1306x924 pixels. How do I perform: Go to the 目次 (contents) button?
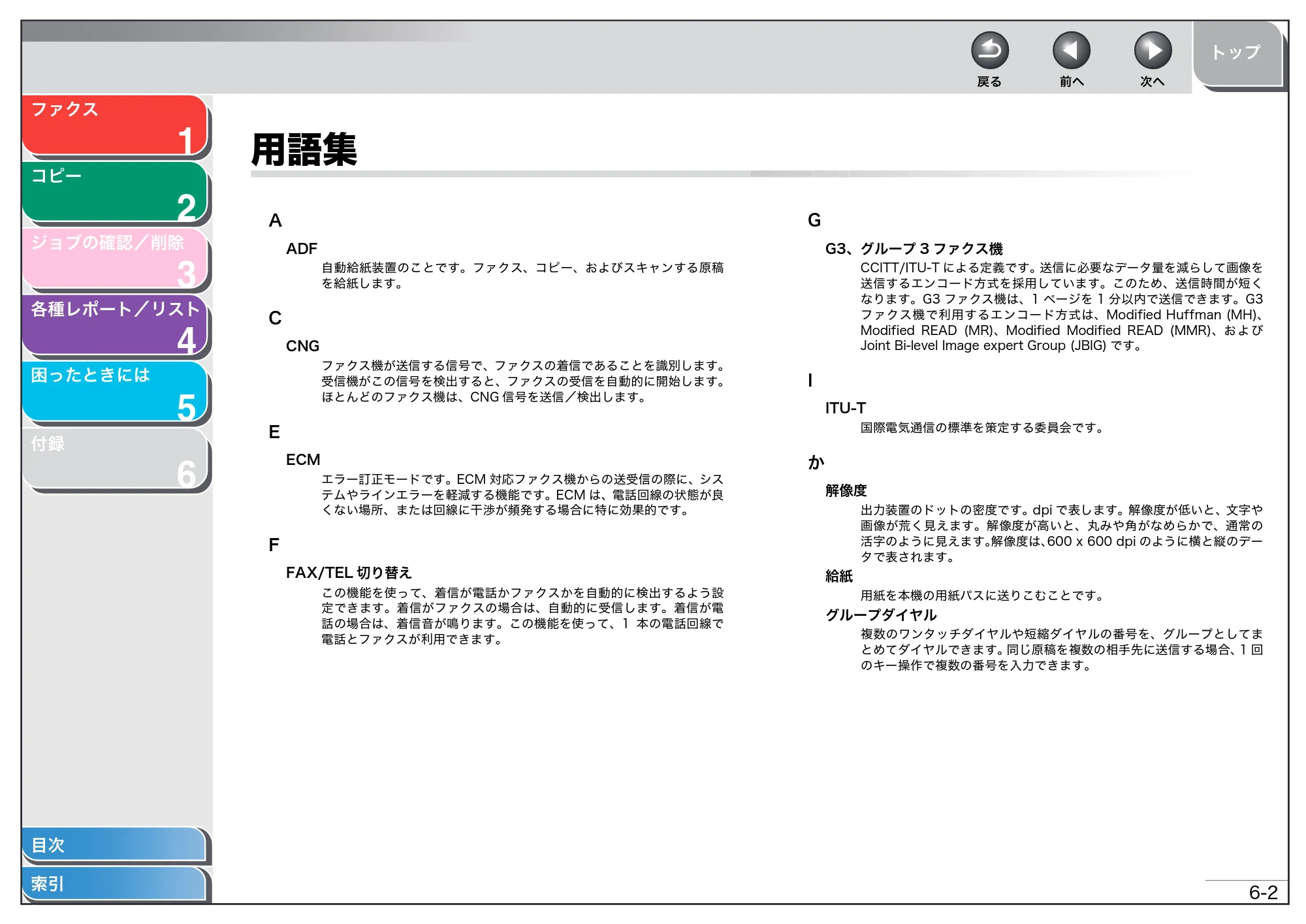(x=115, y=844)
